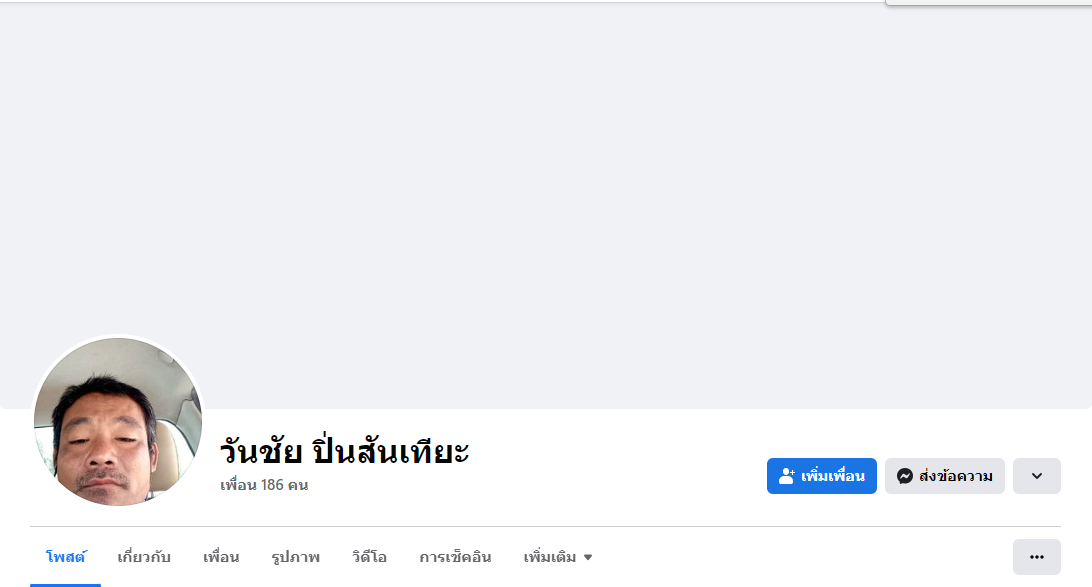Click the profile name วันชัย ปิ่นสันเทียะ
Viewport: 1092px width, 587px height.
344,451
